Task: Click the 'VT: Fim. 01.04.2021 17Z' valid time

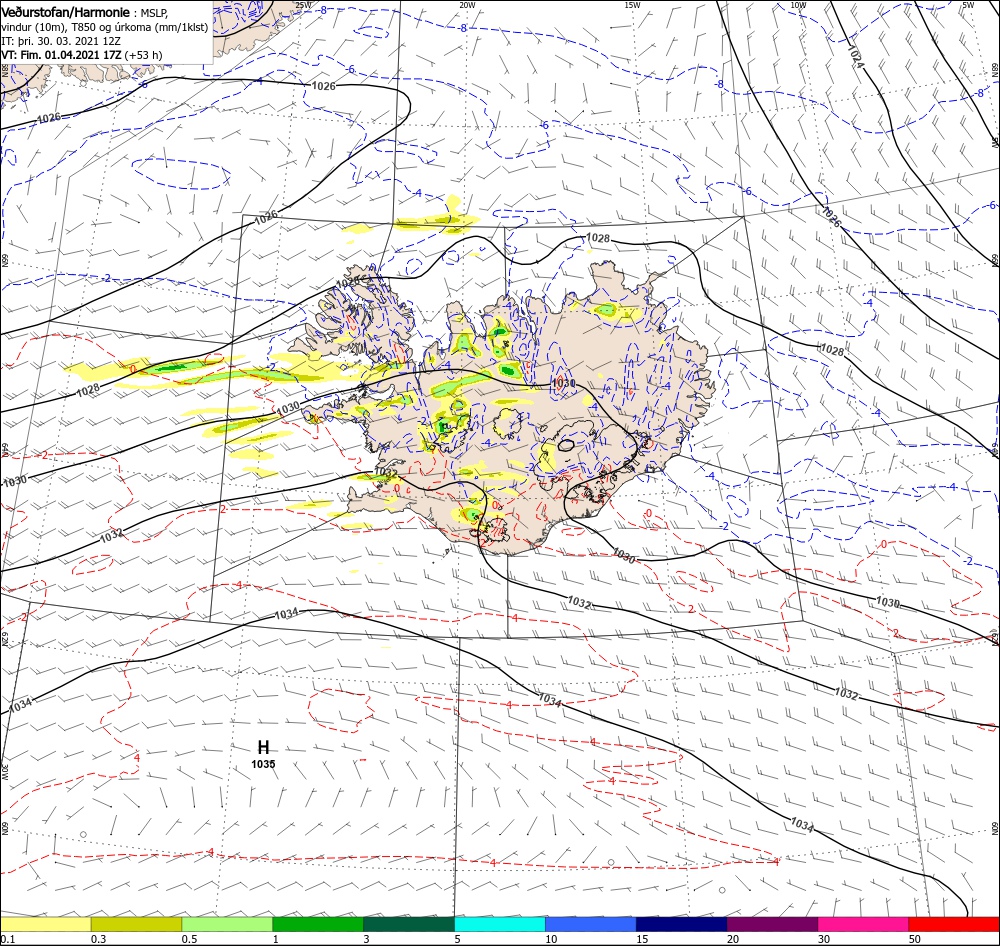Action: point(61,55)
